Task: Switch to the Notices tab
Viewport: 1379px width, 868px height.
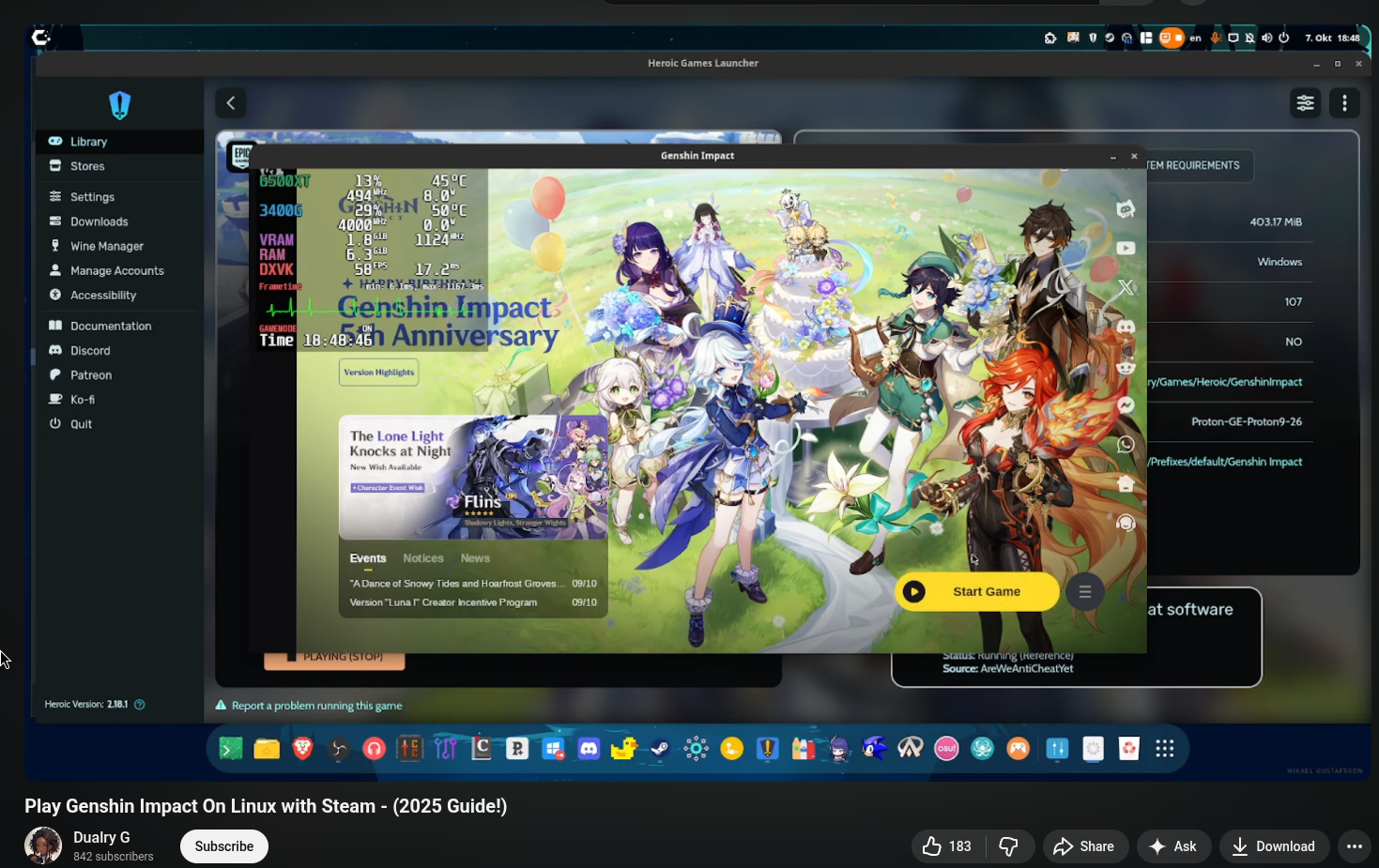Action: (423, 558)
